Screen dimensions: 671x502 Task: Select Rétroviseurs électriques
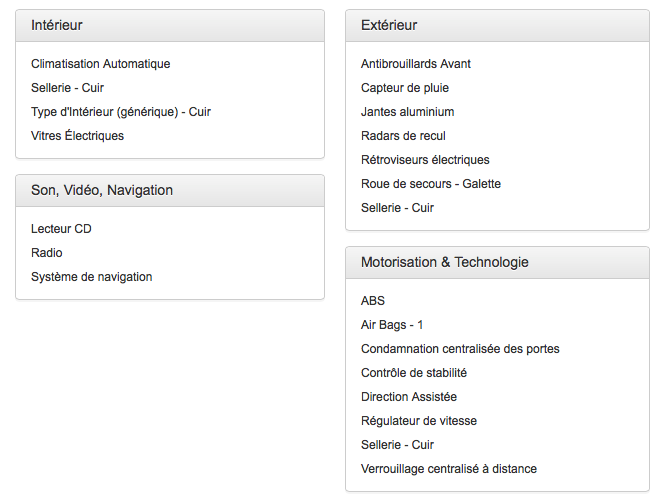click(x=425, y=160)
